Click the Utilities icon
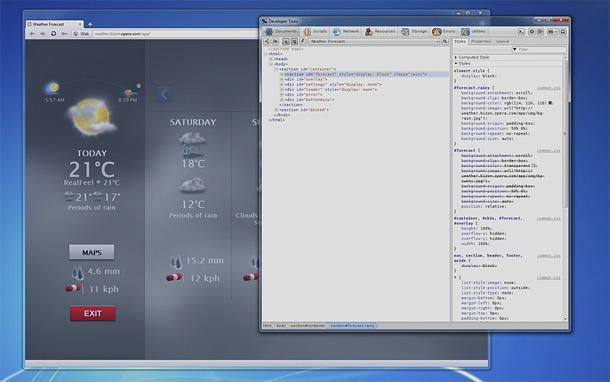Image resolution: width=610 pixels, height=382 pixels. 465,32
